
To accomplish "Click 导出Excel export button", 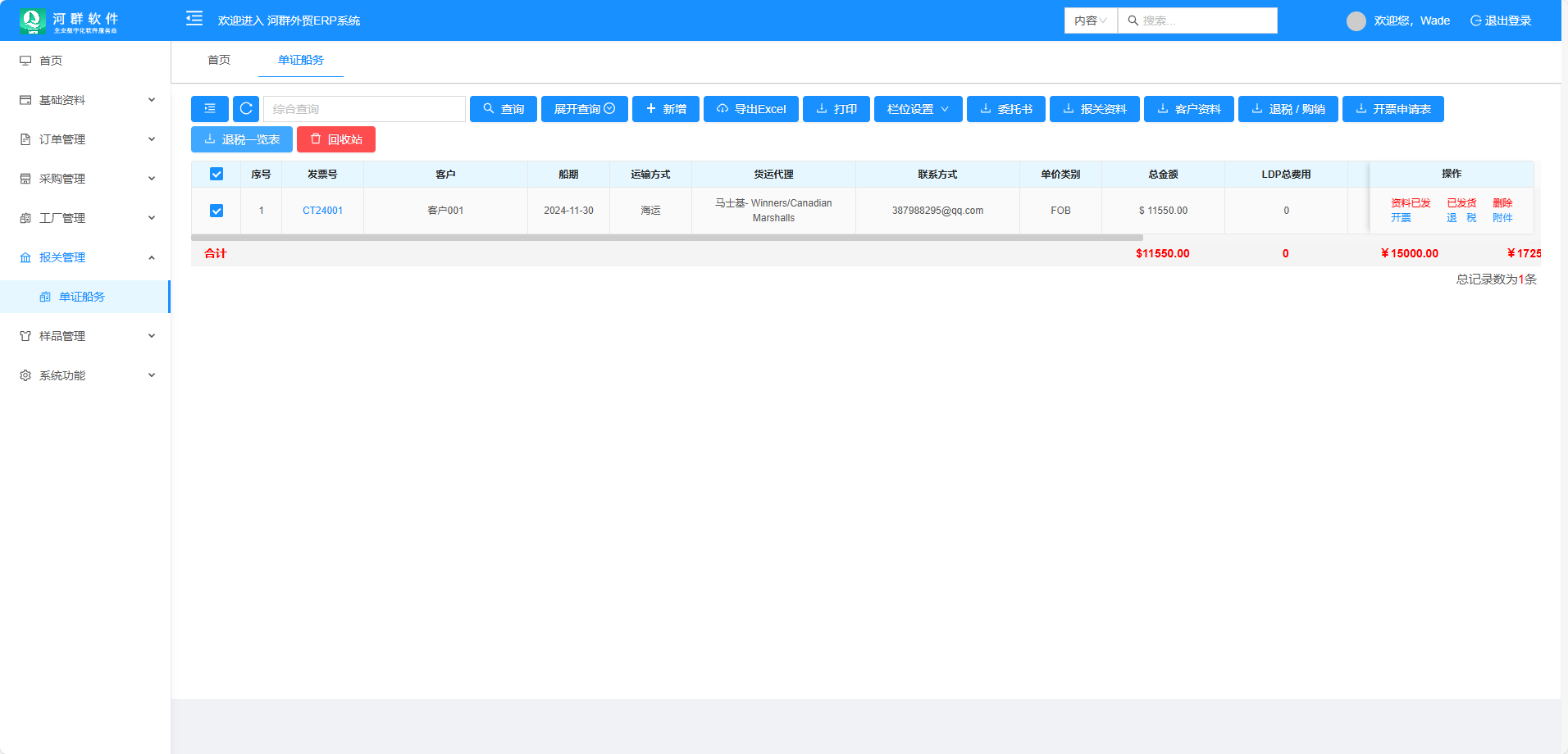I will (751, 109).
